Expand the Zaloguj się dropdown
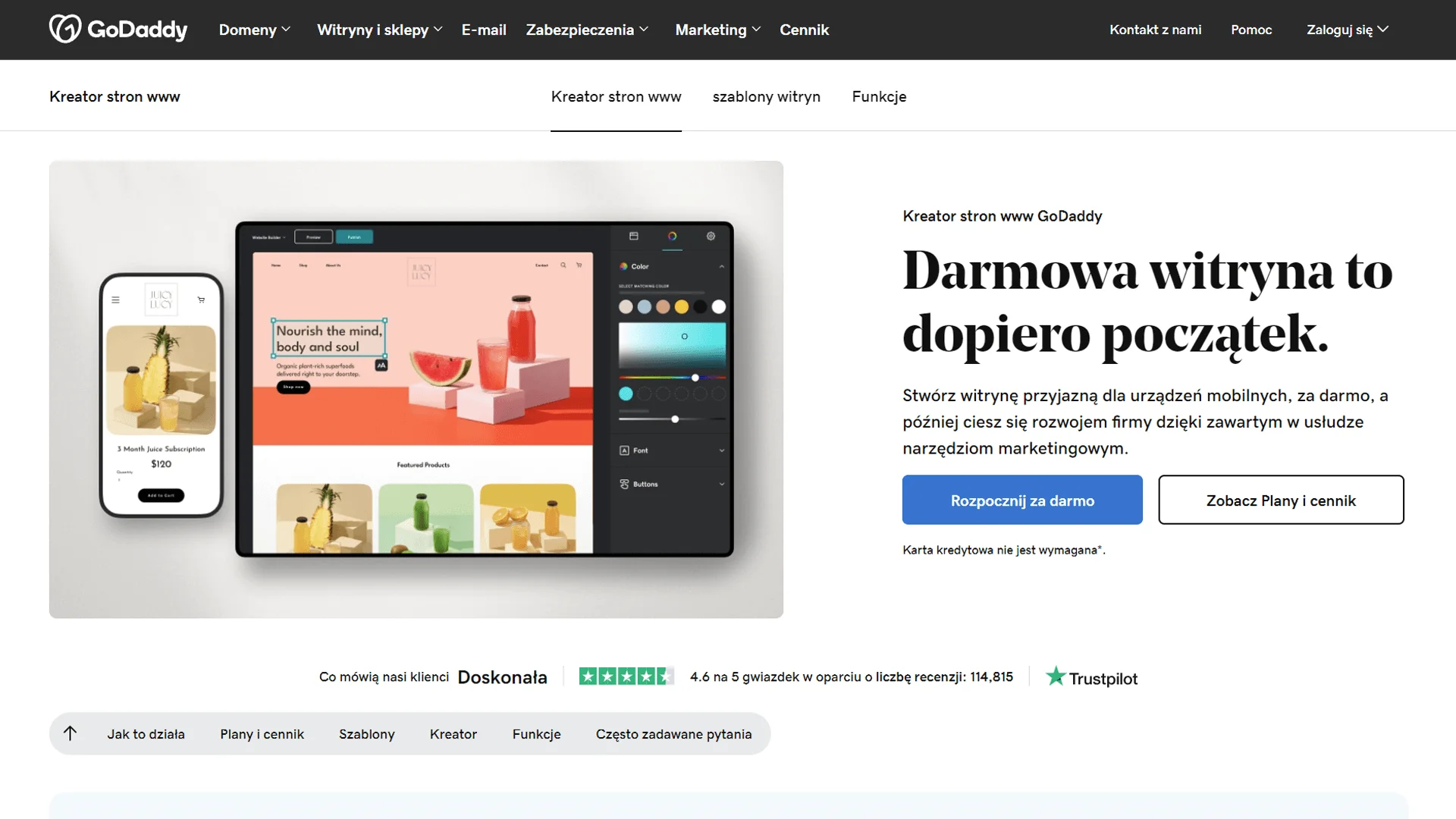 click(x=1347, y=30)
